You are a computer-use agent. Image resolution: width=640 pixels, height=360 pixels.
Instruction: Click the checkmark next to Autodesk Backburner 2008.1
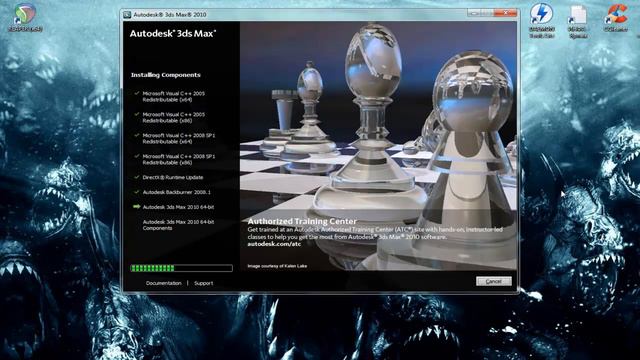pyautogui.click(x=136, y=192)
